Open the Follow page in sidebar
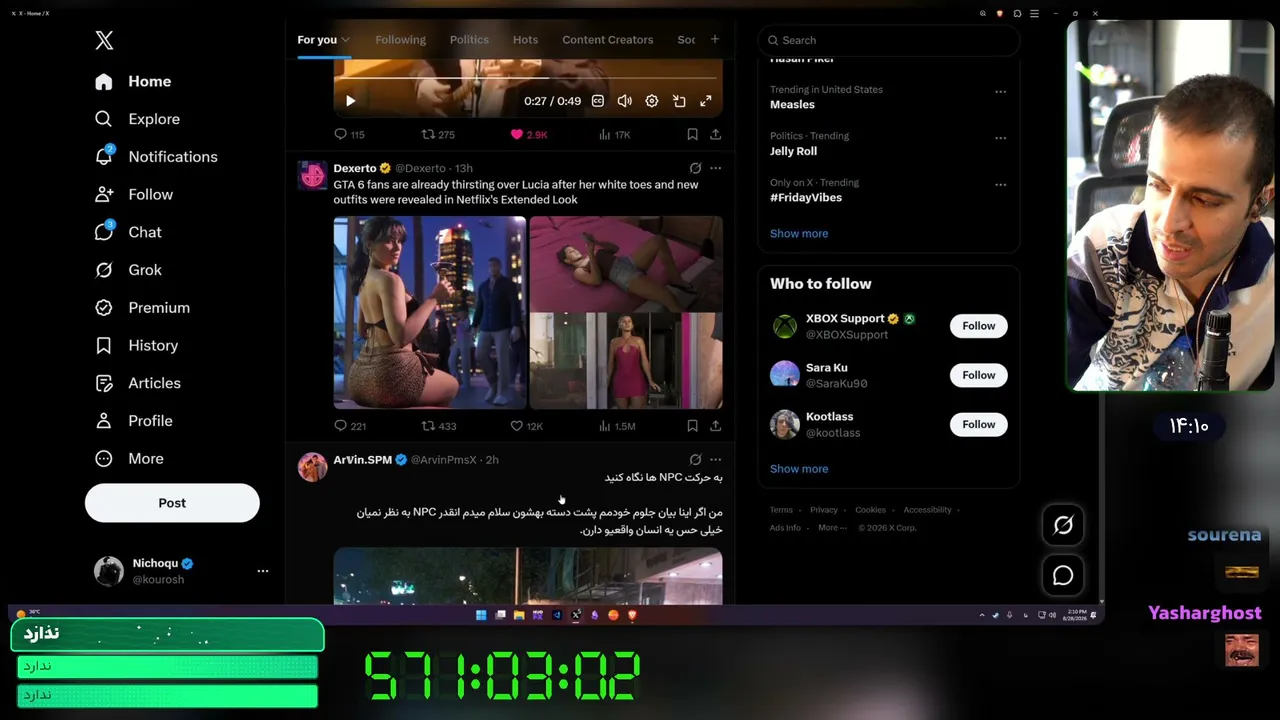The height and width of the screenshot is (720, 1280). pos(134,194)
